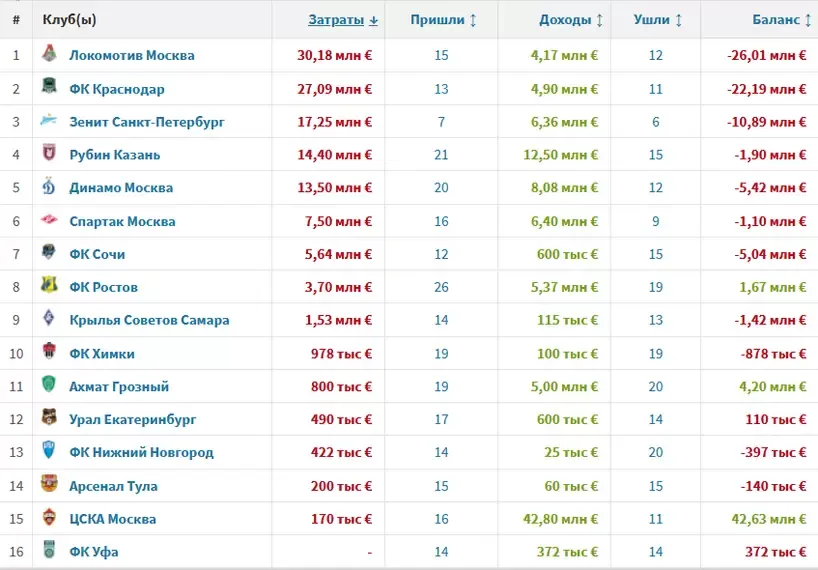Screen dimensions: 818x570
Task: Sort table by Пришли column
Action: pos(437,20)
